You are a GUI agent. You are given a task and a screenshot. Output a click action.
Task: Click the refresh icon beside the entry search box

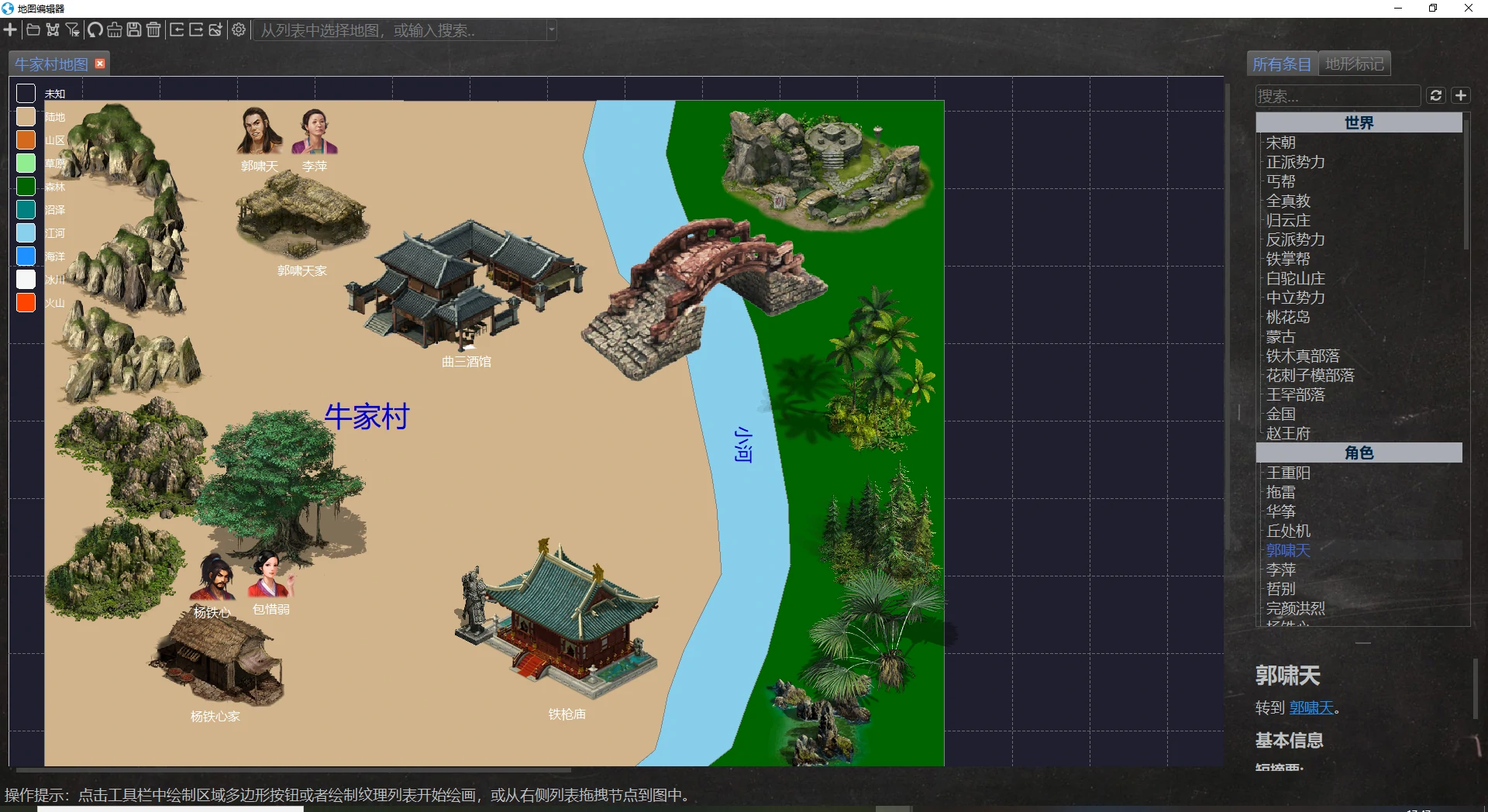click(1435, 95)
